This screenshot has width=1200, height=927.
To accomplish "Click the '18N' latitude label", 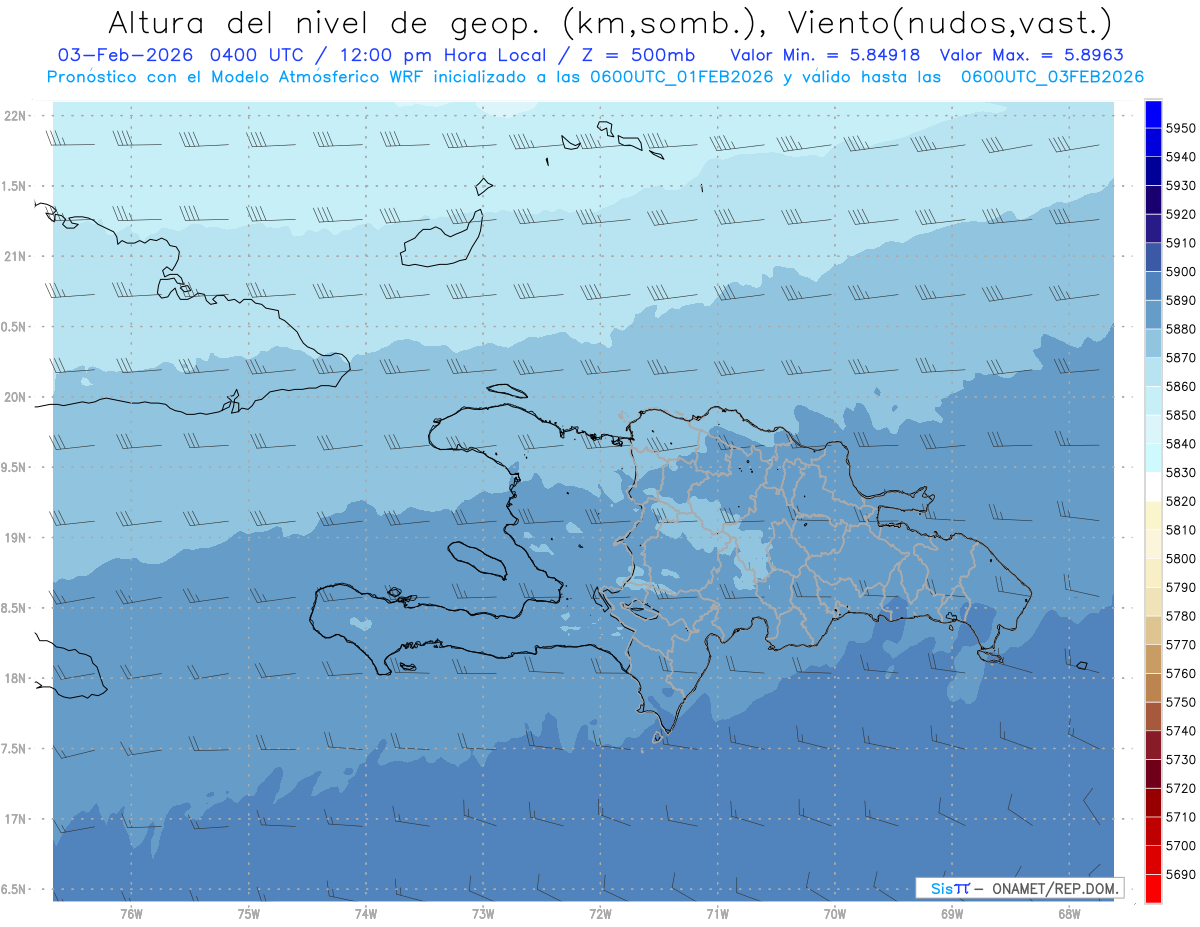I will click(x=17, y=678).
